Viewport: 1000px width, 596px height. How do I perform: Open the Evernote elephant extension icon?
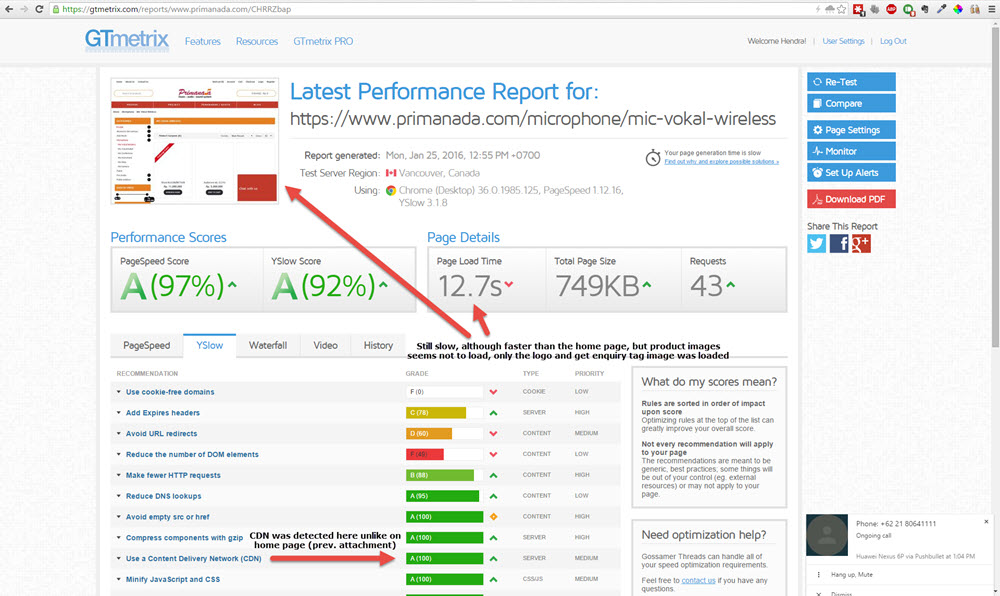click(924, 9)
